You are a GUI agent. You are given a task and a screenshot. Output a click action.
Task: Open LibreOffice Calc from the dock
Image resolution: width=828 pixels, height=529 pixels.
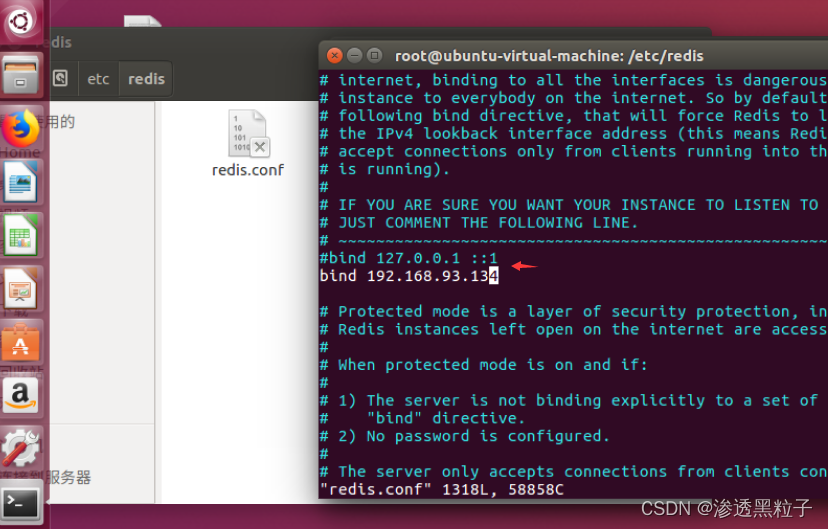pyautogui.click(x=20, y=235)
